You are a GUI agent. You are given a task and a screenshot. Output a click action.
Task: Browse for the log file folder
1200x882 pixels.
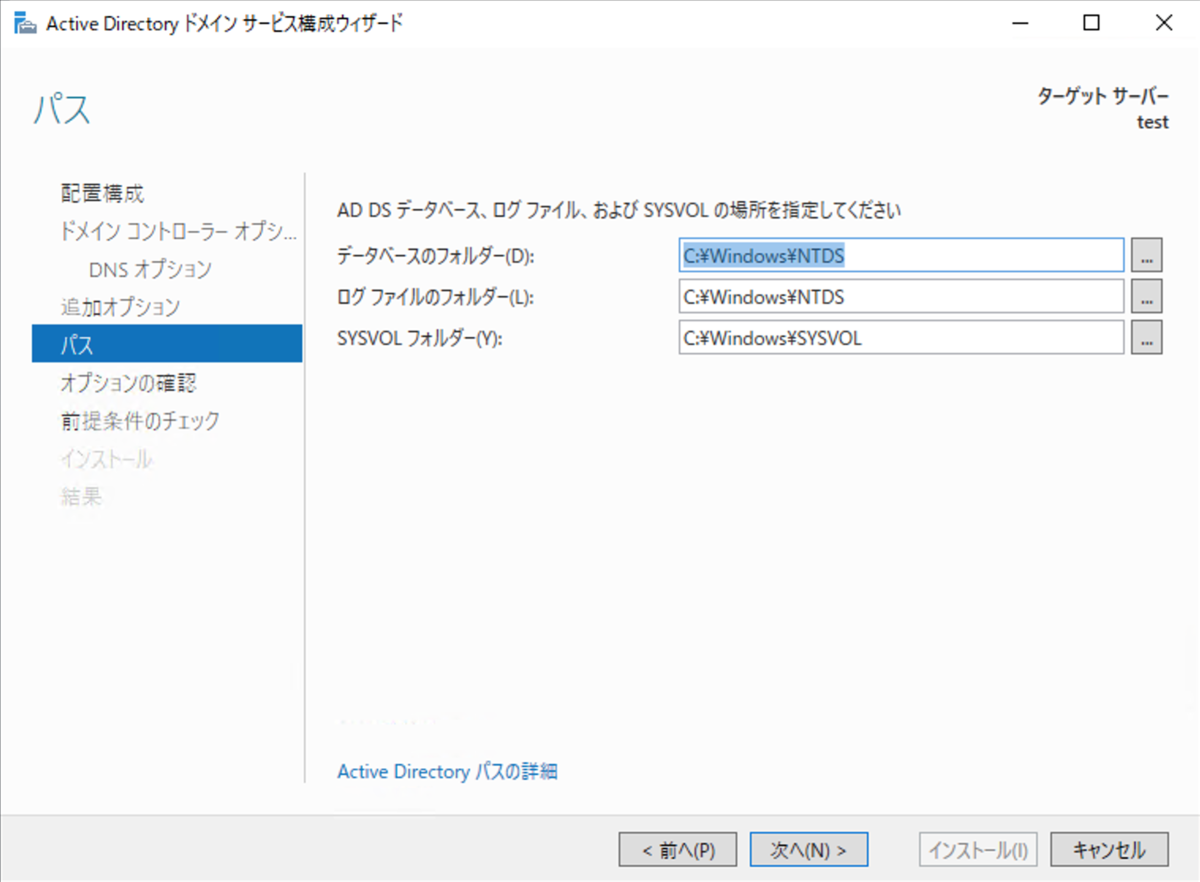1146,296
